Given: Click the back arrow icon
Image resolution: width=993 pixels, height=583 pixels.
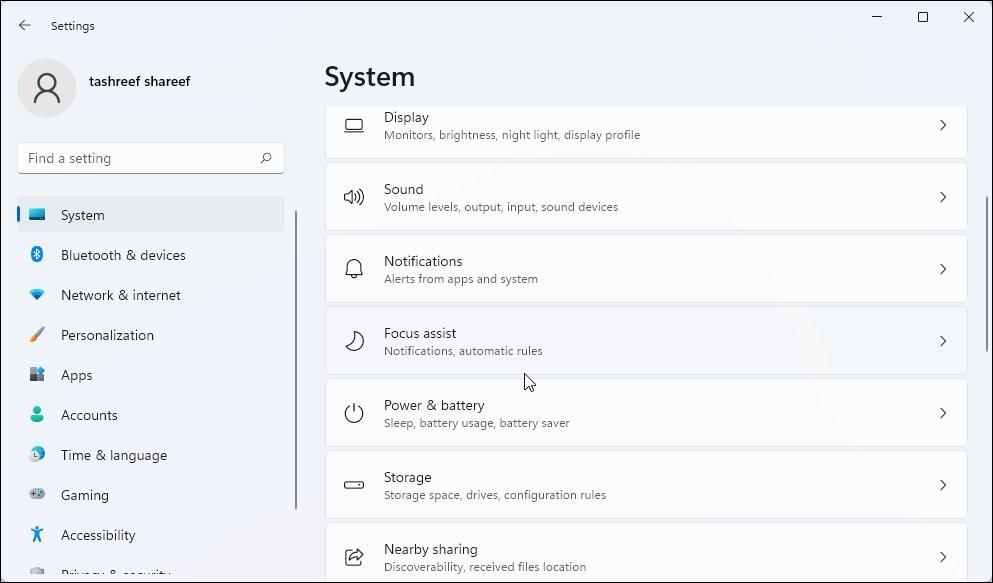Looking at the screenshot, I should (25, 25).
